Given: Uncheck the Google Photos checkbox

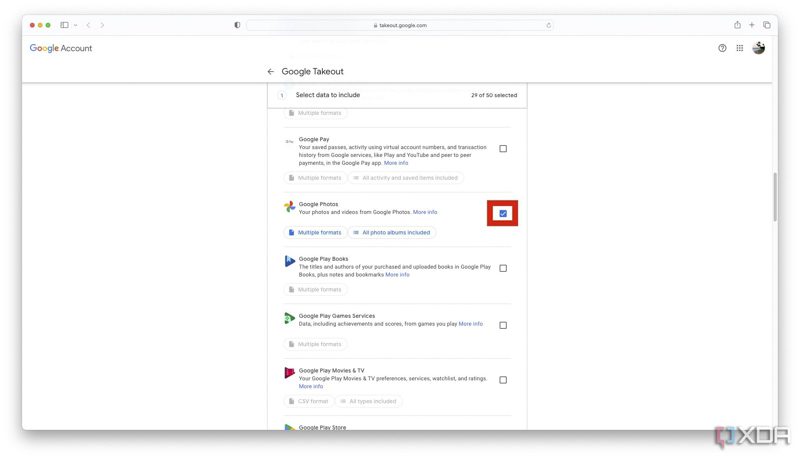Looking at the screenshot, I should [x=503, y=213].
